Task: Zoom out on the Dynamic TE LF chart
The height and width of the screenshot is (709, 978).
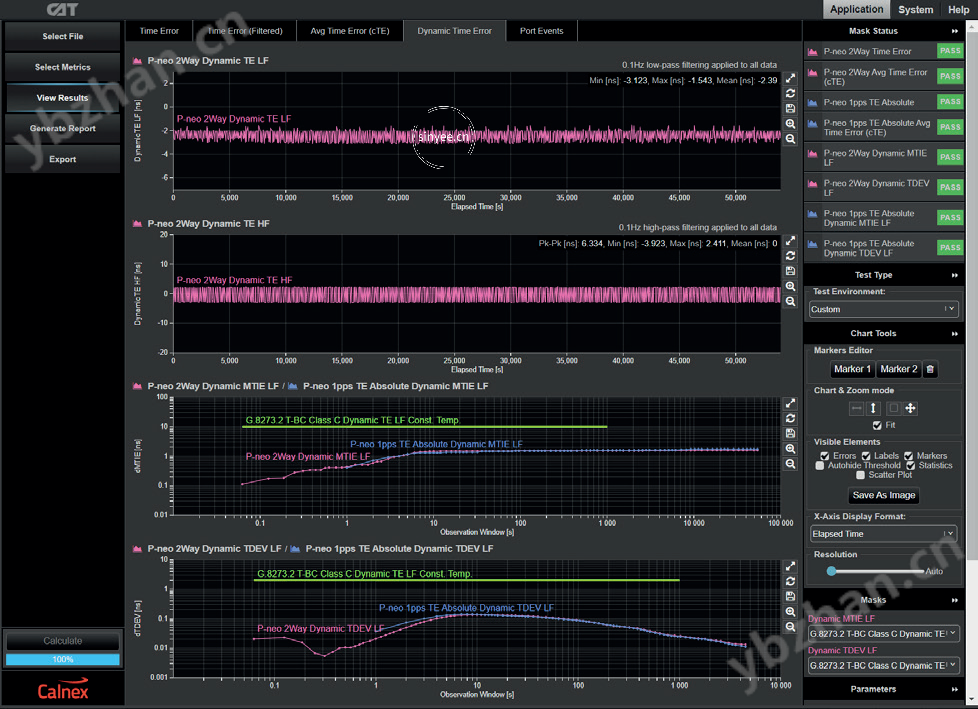Action: [x=790, y=139]
